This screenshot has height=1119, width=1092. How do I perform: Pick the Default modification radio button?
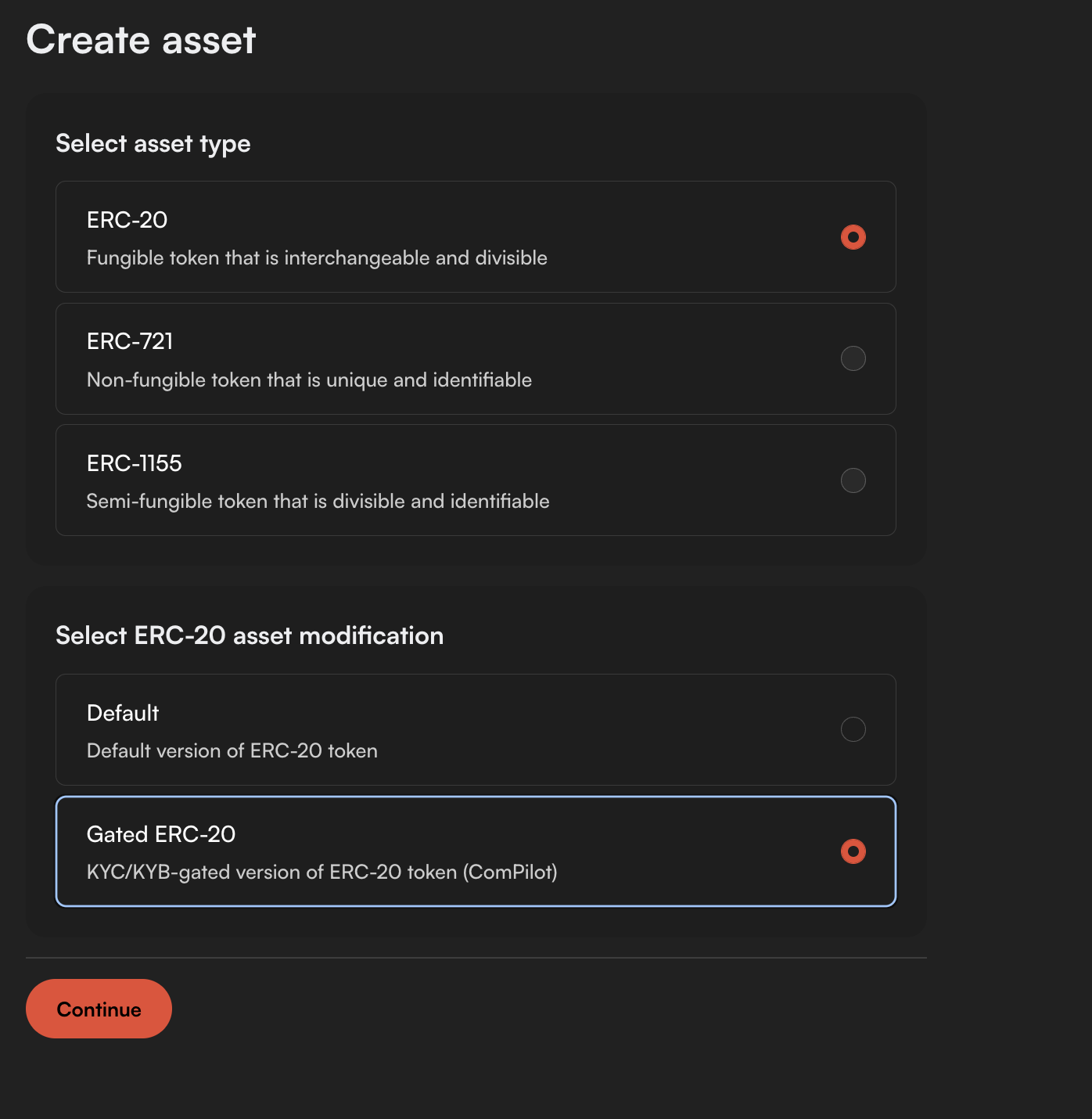[x=853, y=729]
